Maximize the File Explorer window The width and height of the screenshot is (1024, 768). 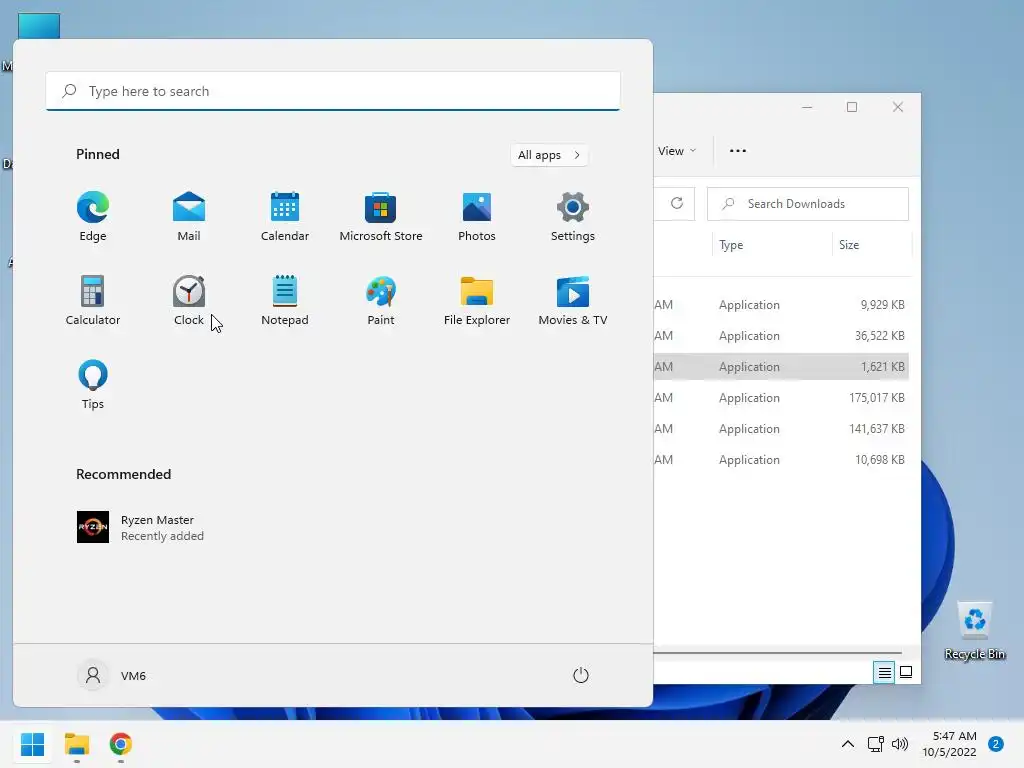pyautogui.click(x=852, y=107)
